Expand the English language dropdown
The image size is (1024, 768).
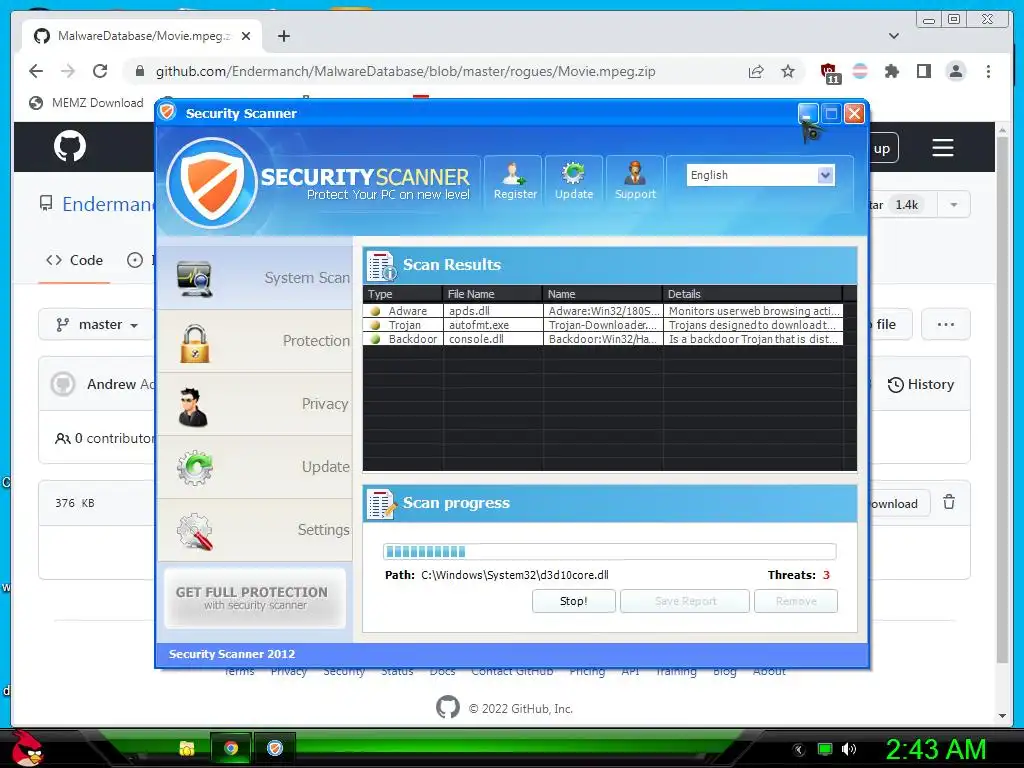pyautogui.click(x=825, y=175)
